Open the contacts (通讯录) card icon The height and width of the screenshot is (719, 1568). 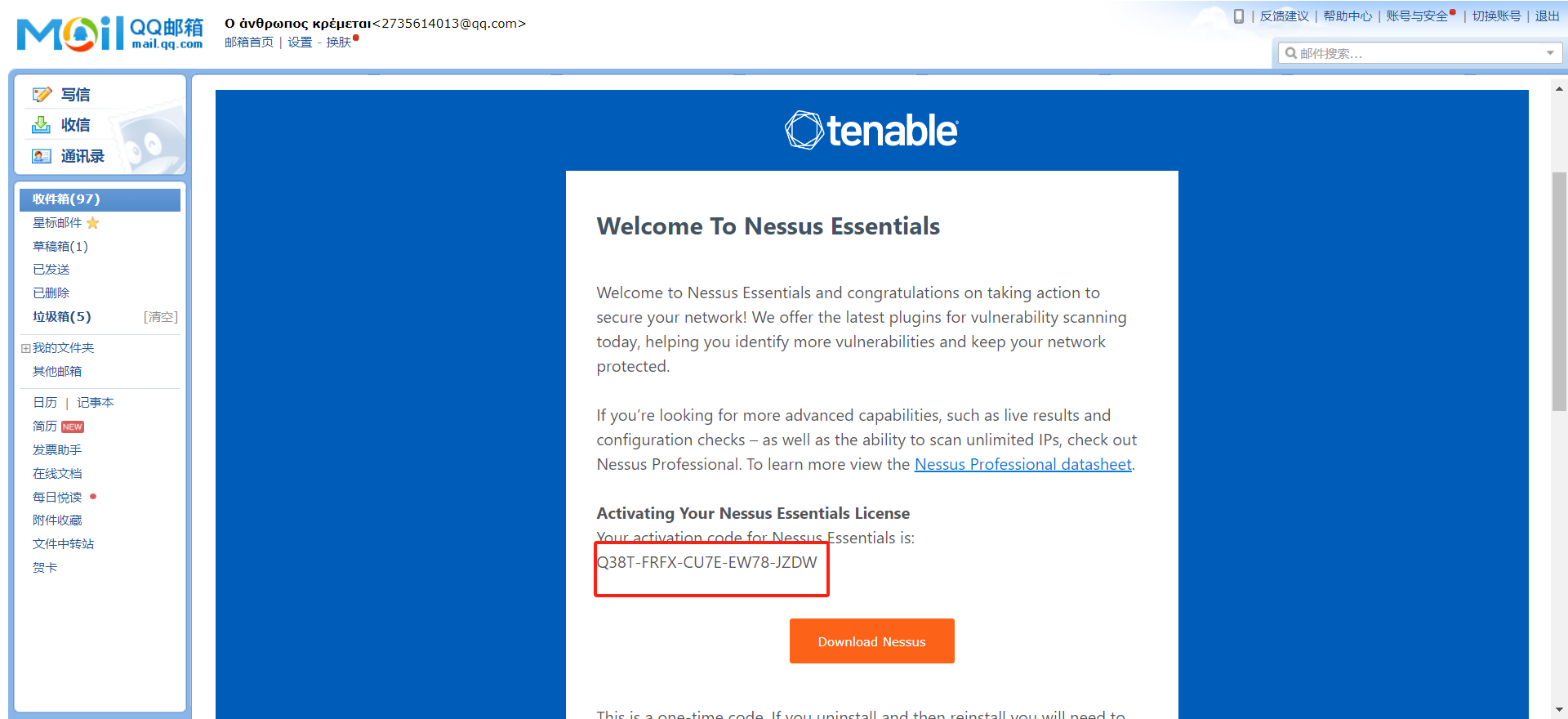click(x=41, y=156)
